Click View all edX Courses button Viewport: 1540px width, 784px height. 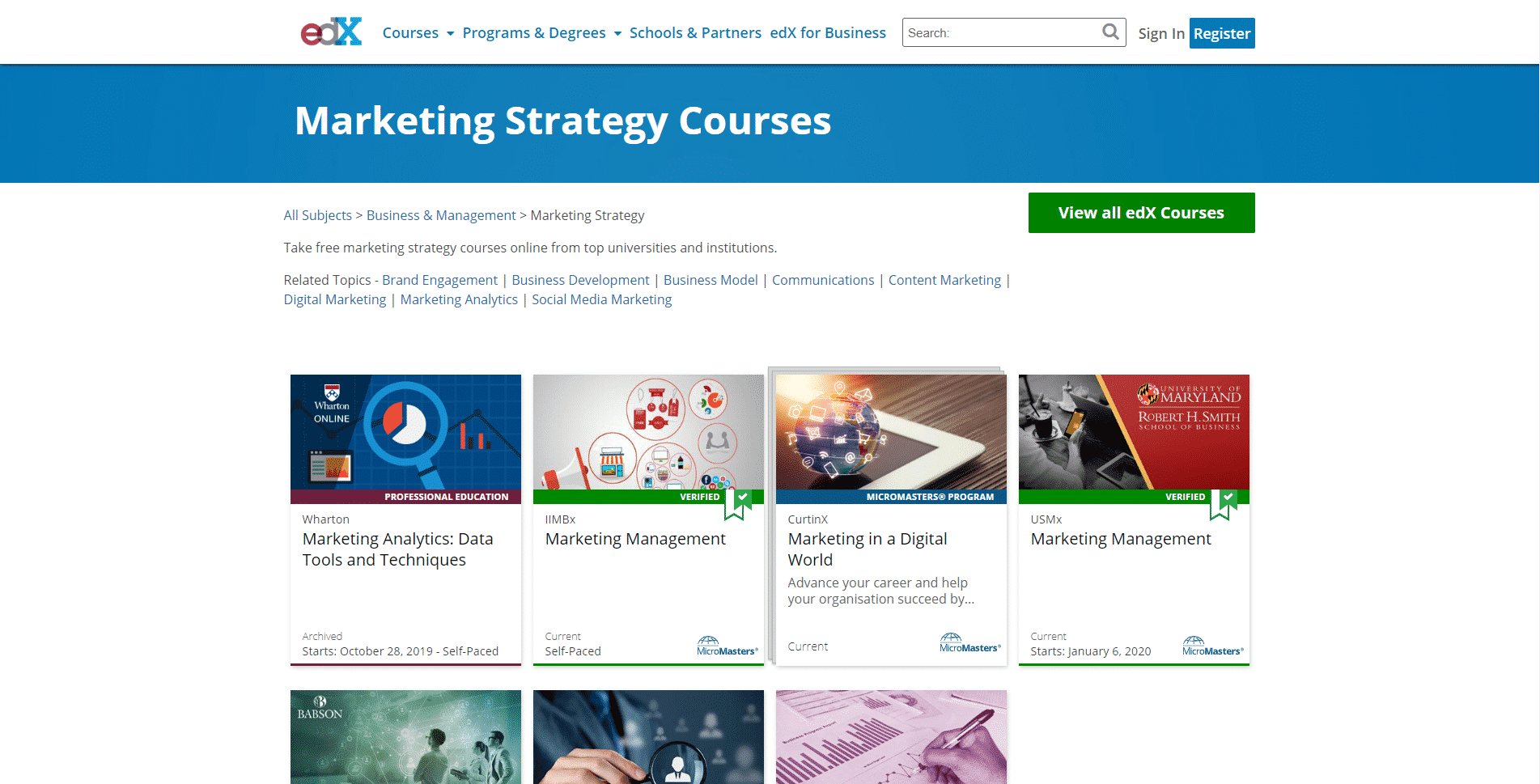pyautogui.click(x=1141, y=213)
